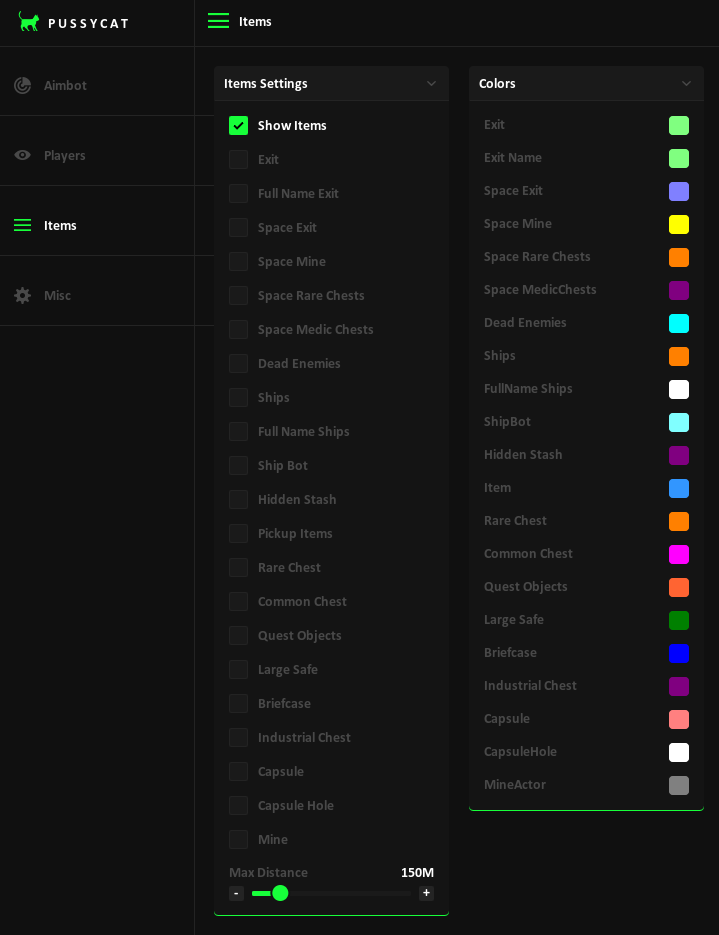Collapse the Items Settings panel chevron
The height and width of the screenshot is (935, 719).
coord(431,83)
